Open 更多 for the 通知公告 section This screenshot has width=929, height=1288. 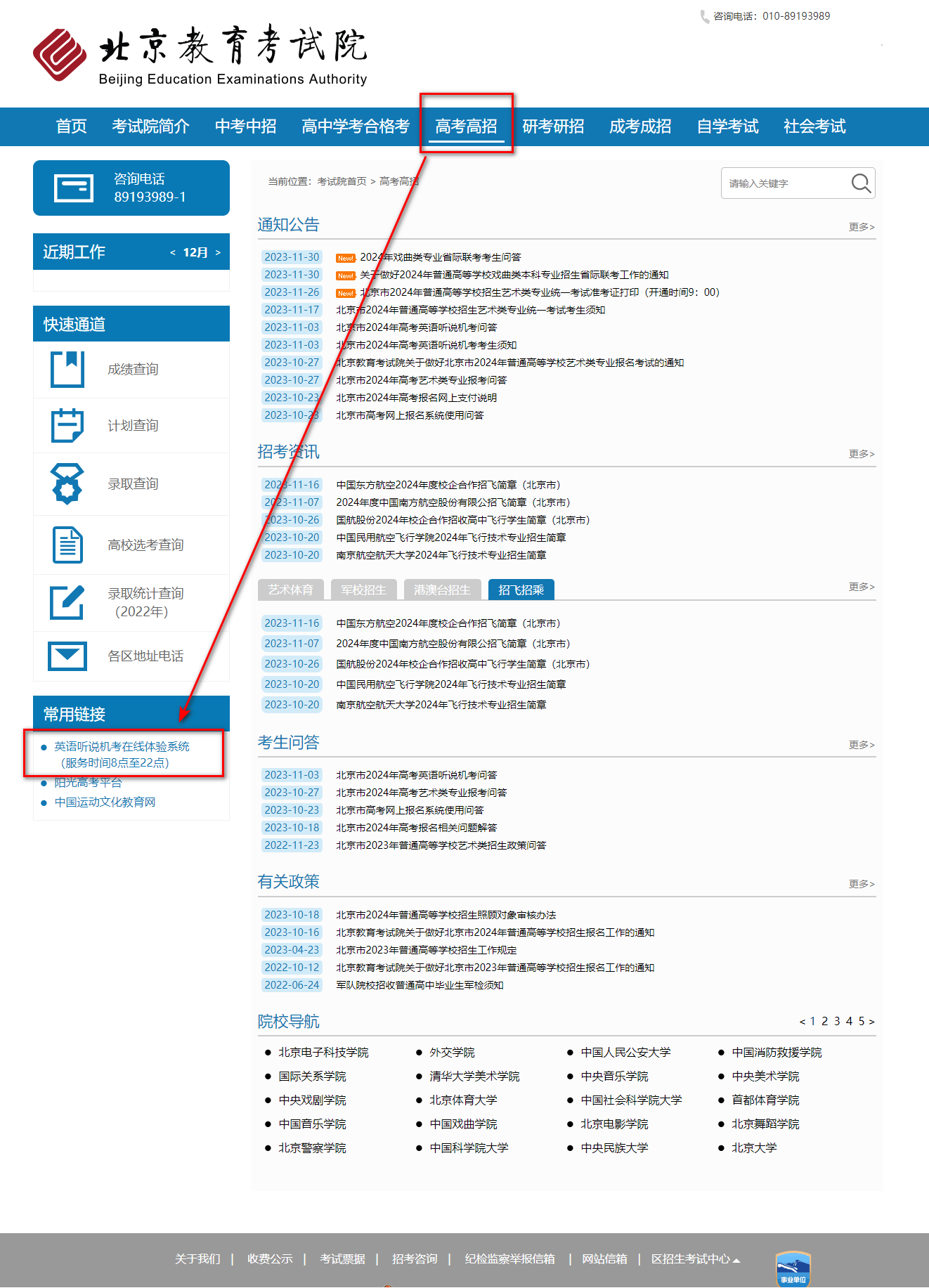click(x=861, y=227)
